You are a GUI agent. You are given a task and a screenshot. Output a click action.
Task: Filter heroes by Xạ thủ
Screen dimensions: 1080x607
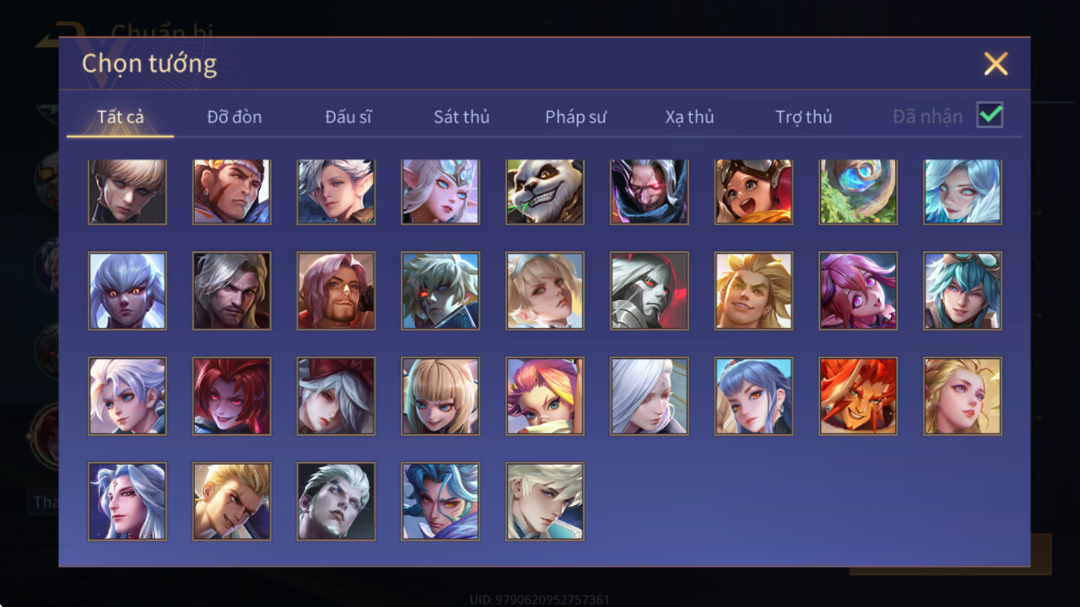pyautogui.click(x=689, y=117)
